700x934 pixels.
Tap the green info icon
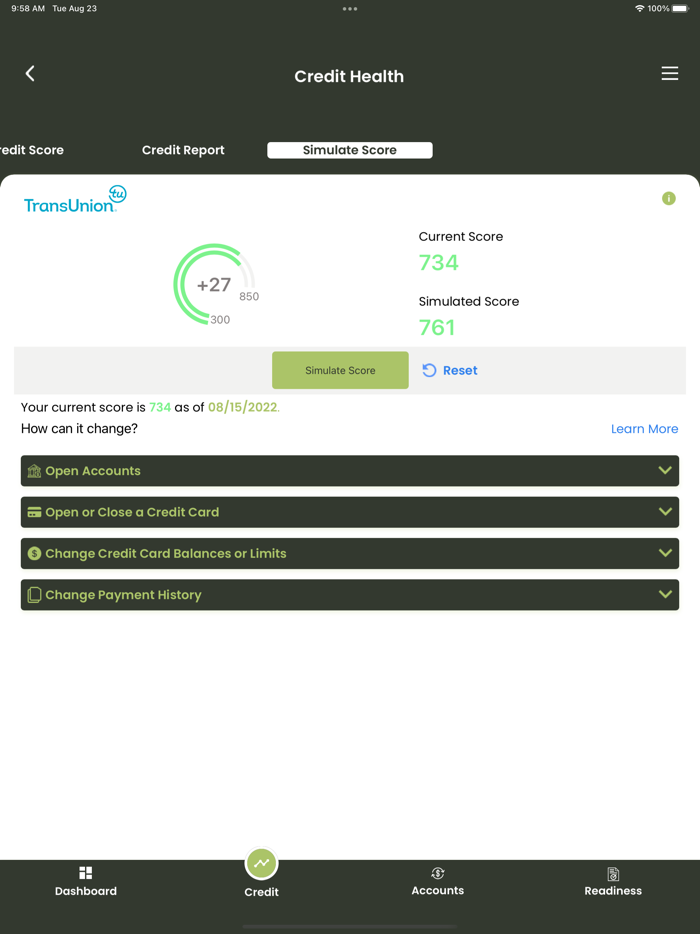pyautogui.click(x=669, y=198)
